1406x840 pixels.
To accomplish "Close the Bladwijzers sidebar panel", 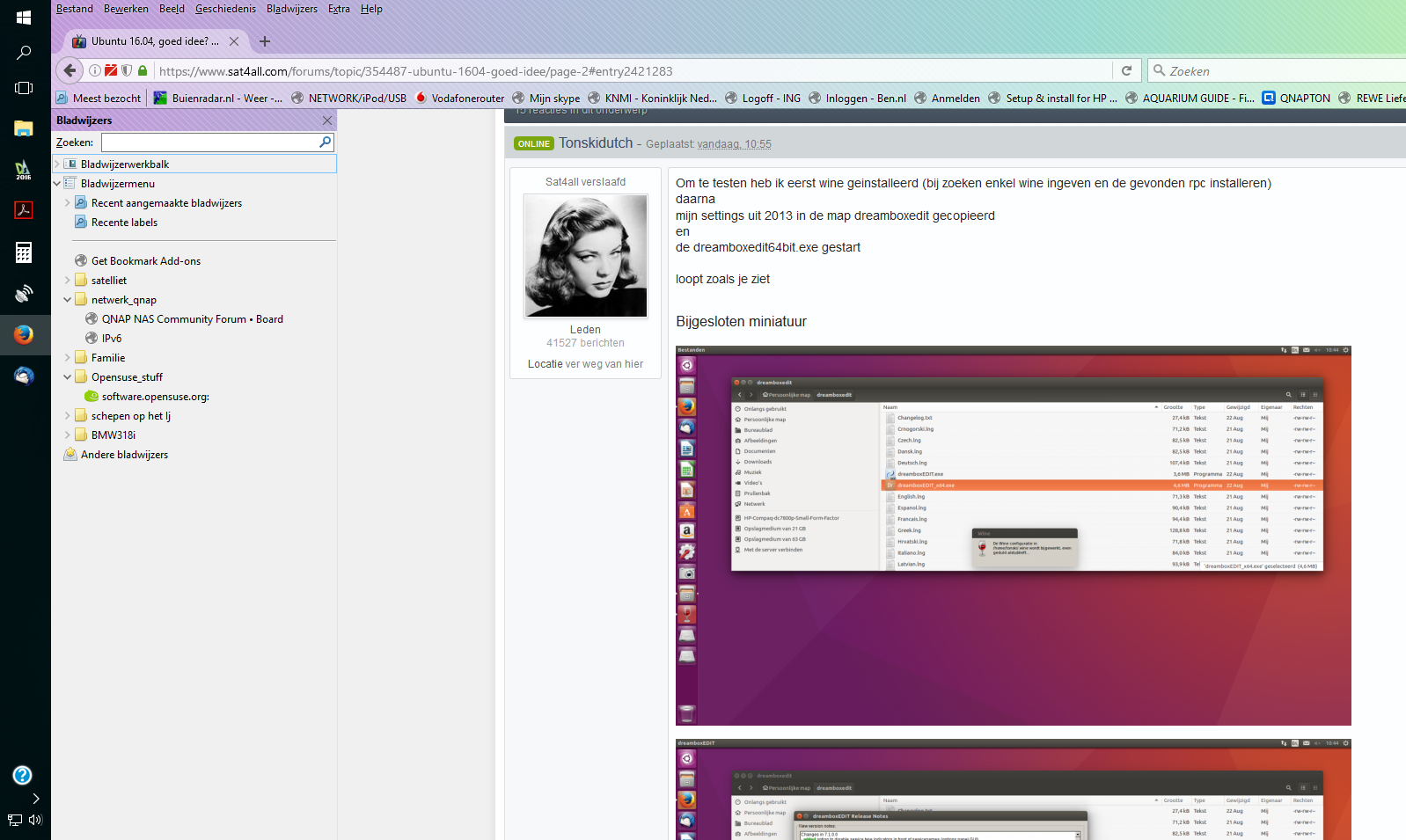I will coord(327,121).
